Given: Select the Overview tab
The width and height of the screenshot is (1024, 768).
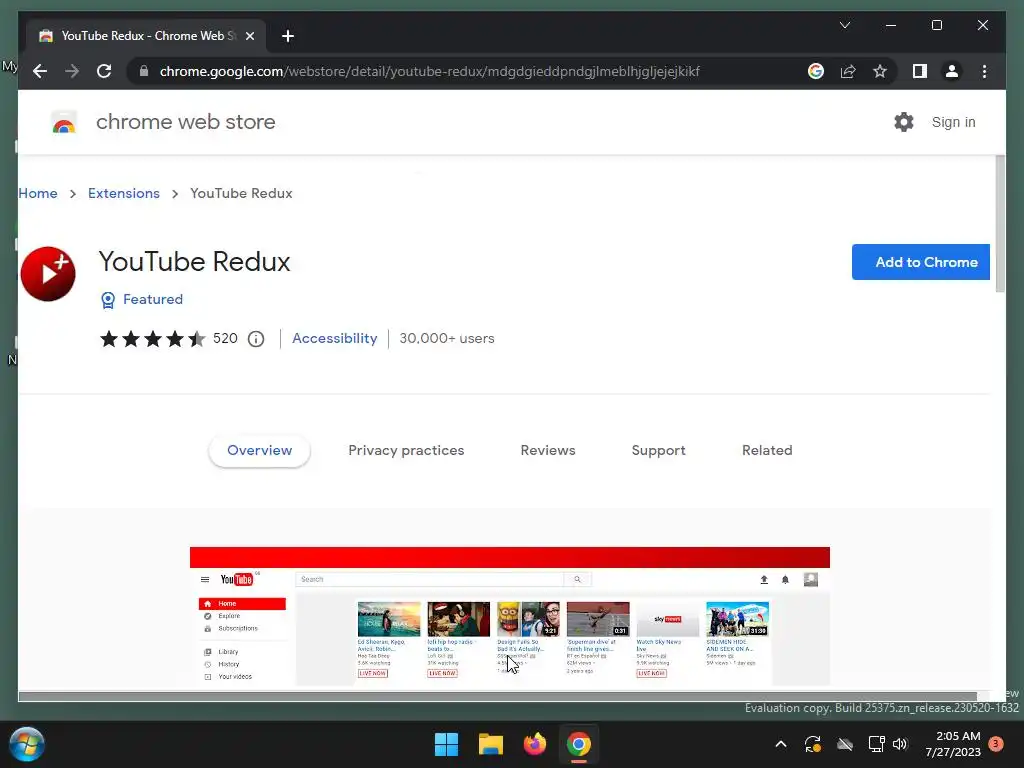Looking at the screenshot, I should coord(259,451).
